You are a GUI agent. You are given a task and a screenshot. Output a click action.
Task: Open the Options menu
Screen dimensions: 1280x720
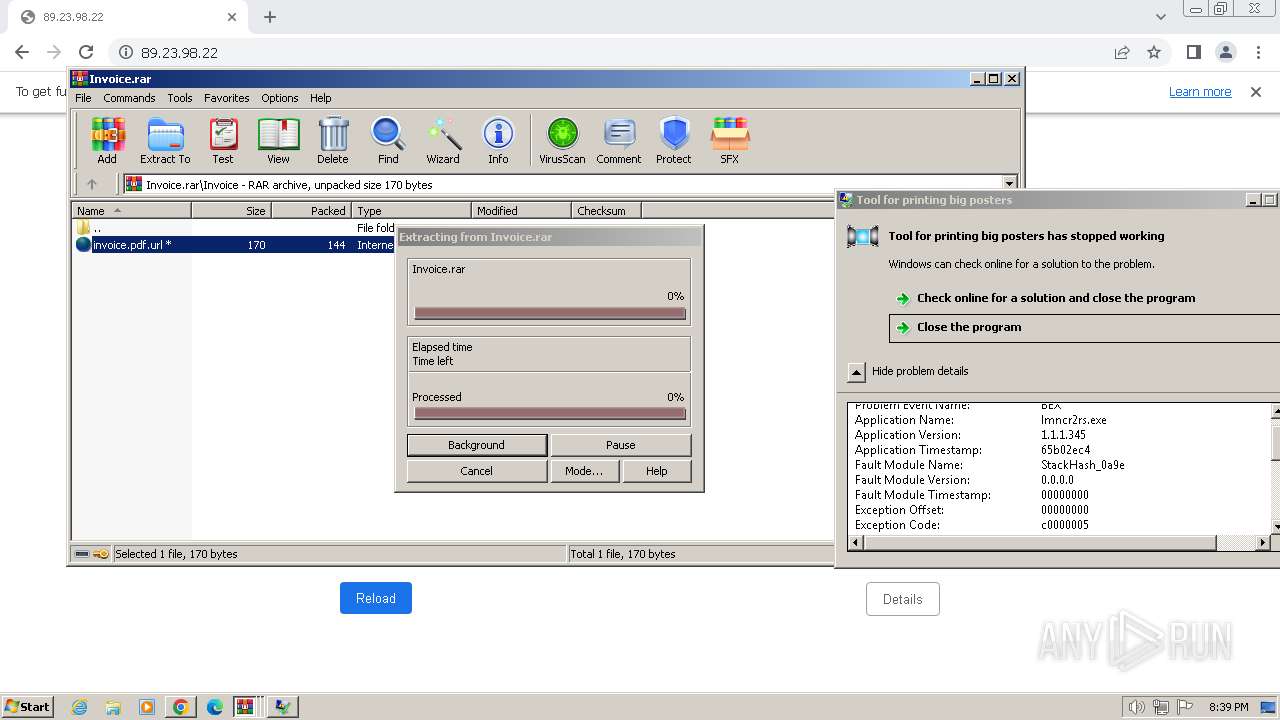pyautogui.click(x=280, y=98)
